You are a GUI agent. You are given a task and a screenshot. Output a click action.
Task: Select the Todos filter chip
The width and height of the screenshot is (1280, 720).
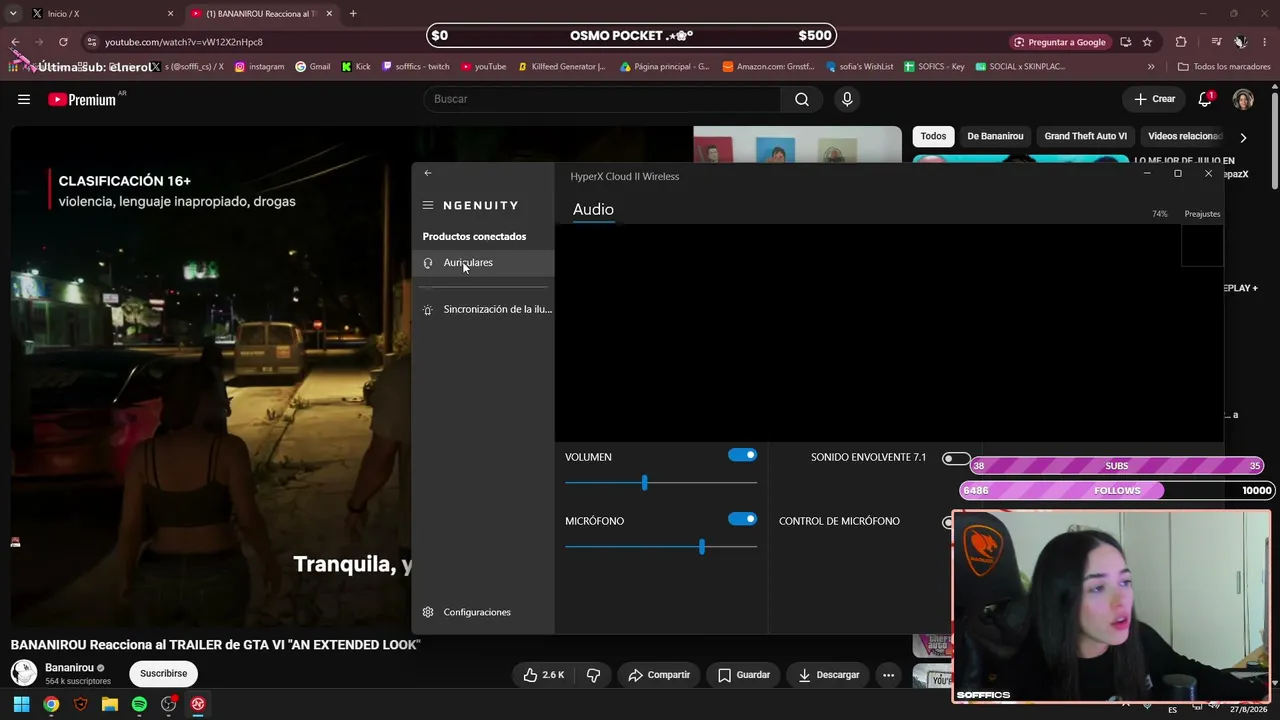(x=933, y=136)
